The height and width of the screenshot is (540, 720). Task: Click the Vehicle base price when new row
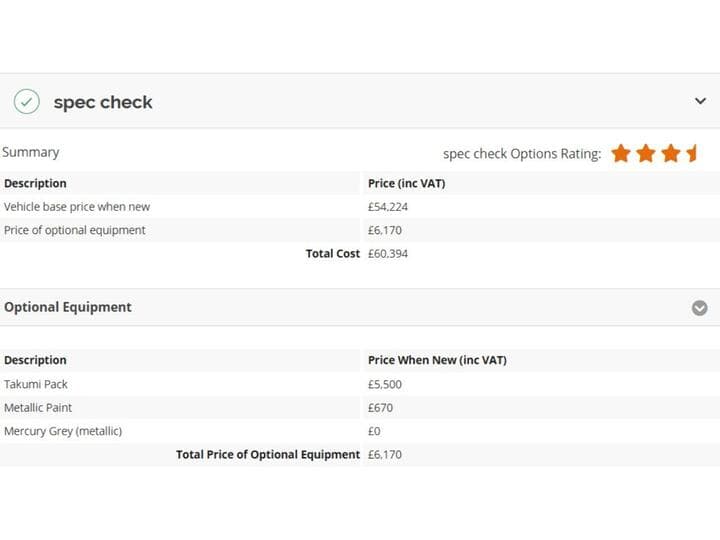coord(360,207)
